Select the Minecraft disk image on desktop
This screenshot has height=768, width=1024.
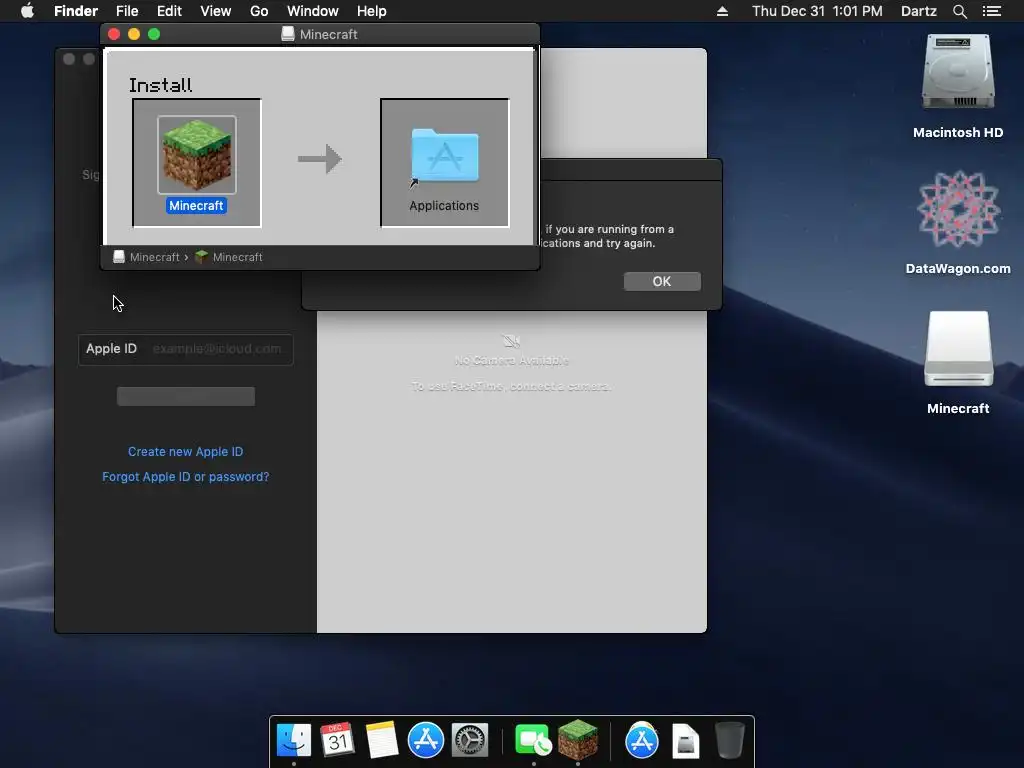click(958, 350)
